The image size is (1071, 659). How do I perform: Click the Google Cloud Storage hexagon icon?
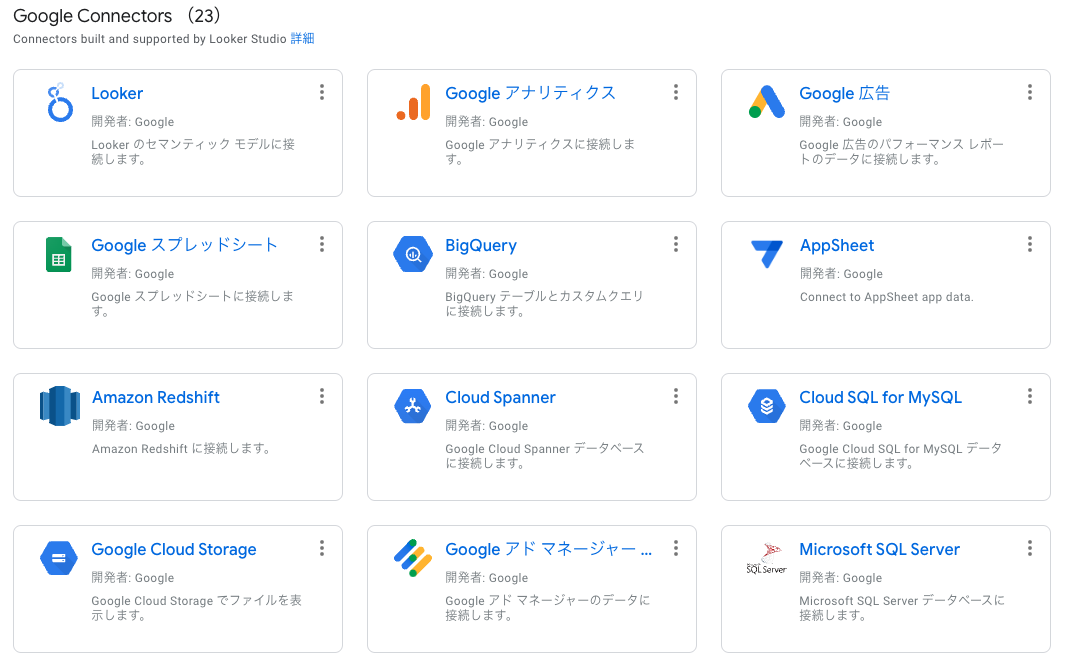(59, 558)
